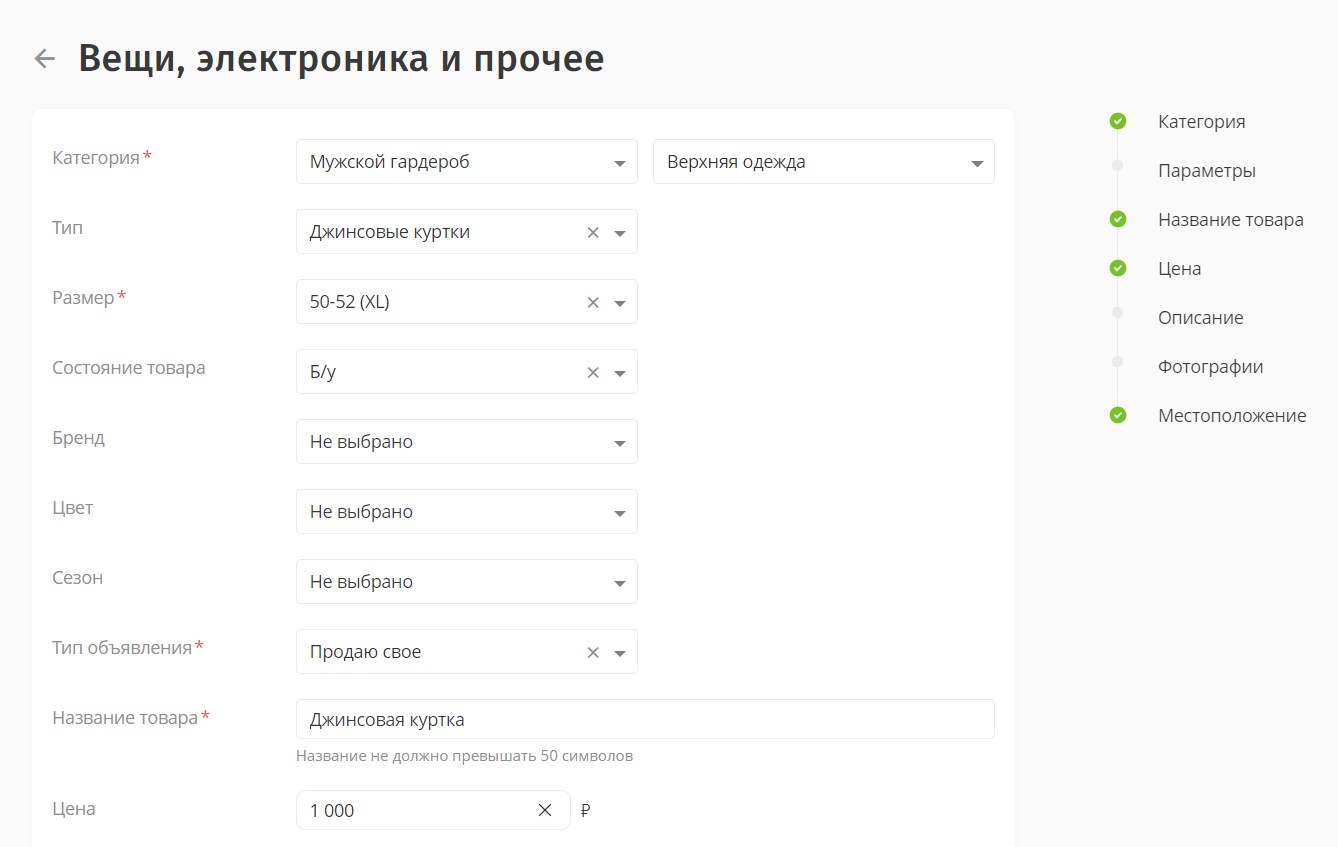This screenshot has width=1338, height=847.
Task: Jump to the Название товара step
Action: click(1230, 220)
